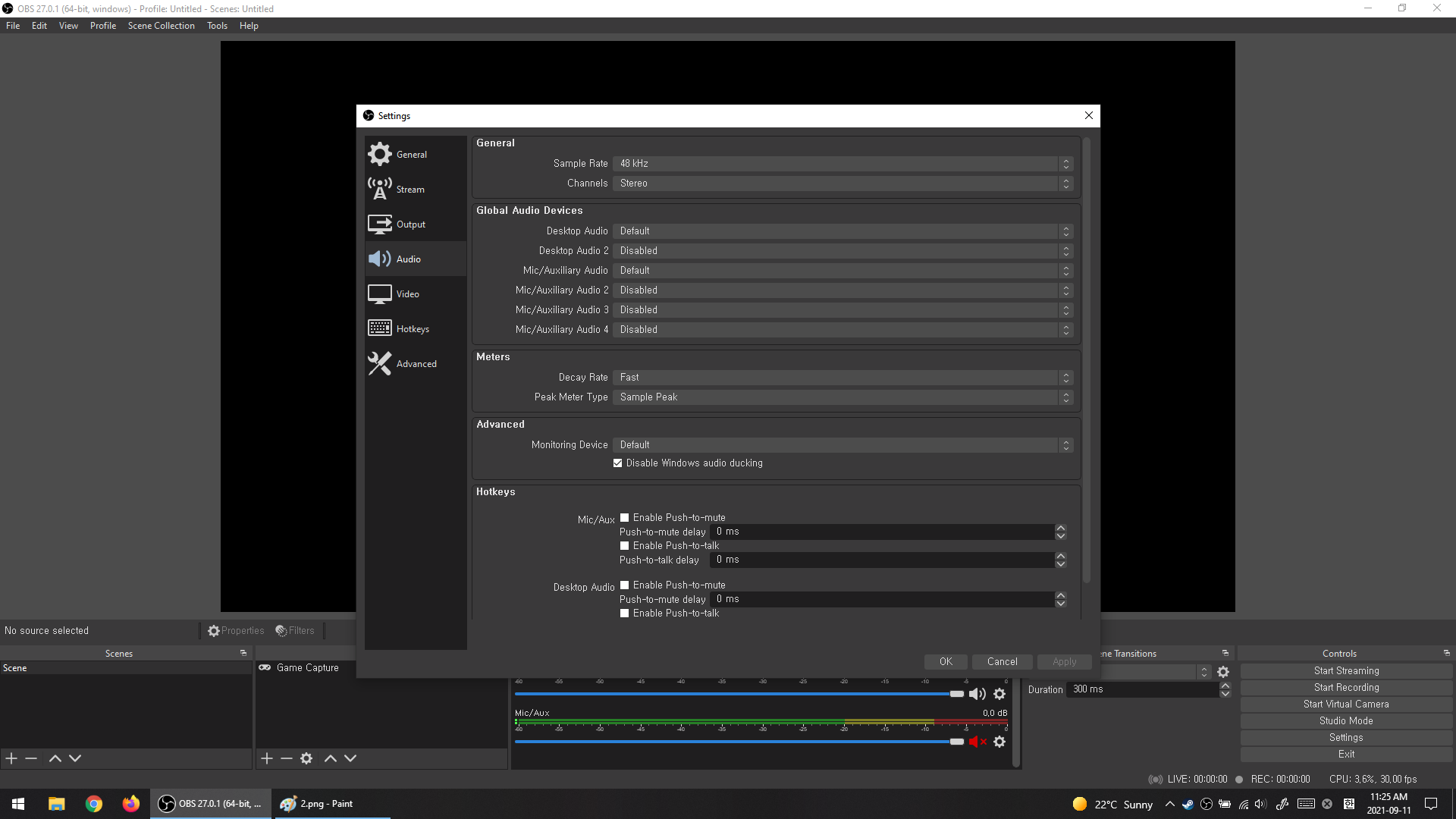The image size is (1456, 819).
Task: Open the Mic/Aux mixer gear settings
Action: (x=999, y=742)
